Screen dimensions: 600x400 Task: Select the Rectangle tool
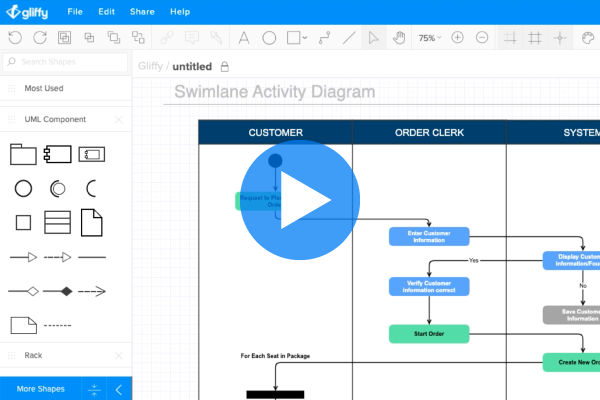tap(293, 38)
